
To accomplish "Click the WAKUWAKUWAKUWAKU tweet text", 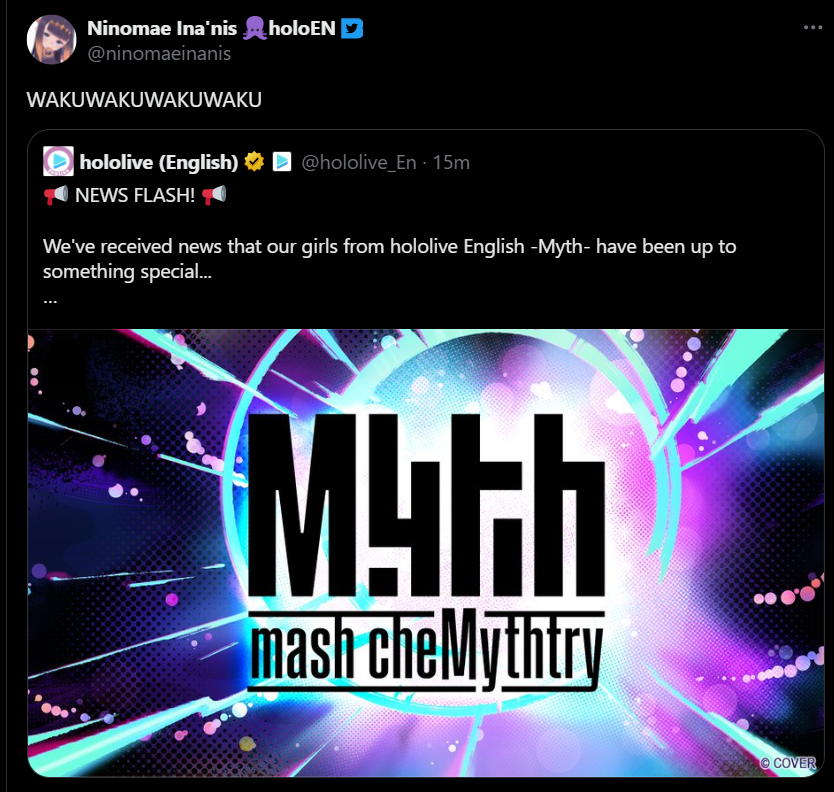I will click(144, 100).
